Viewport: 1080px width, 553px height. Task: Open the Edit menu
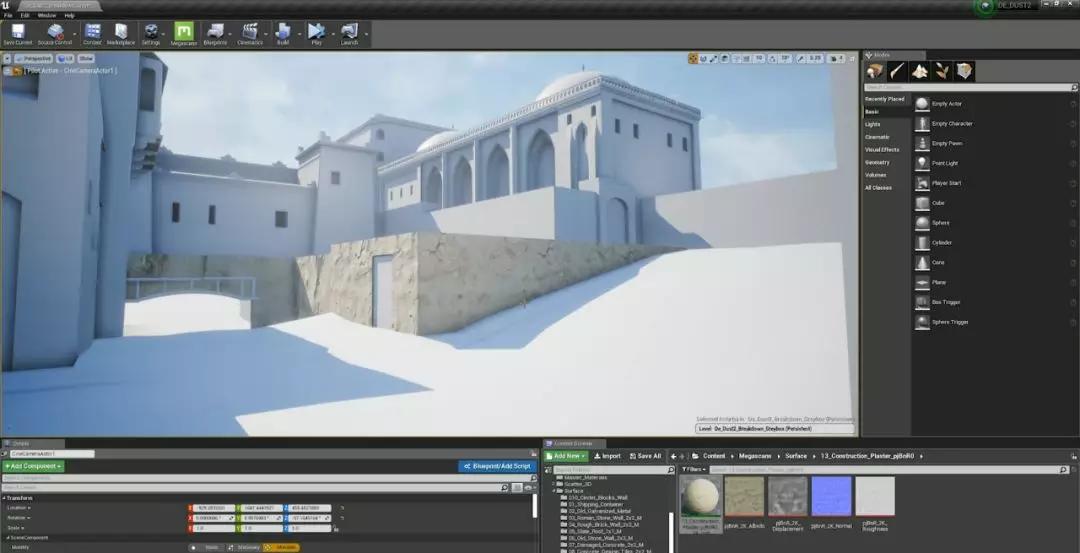[x=25, y=15]
